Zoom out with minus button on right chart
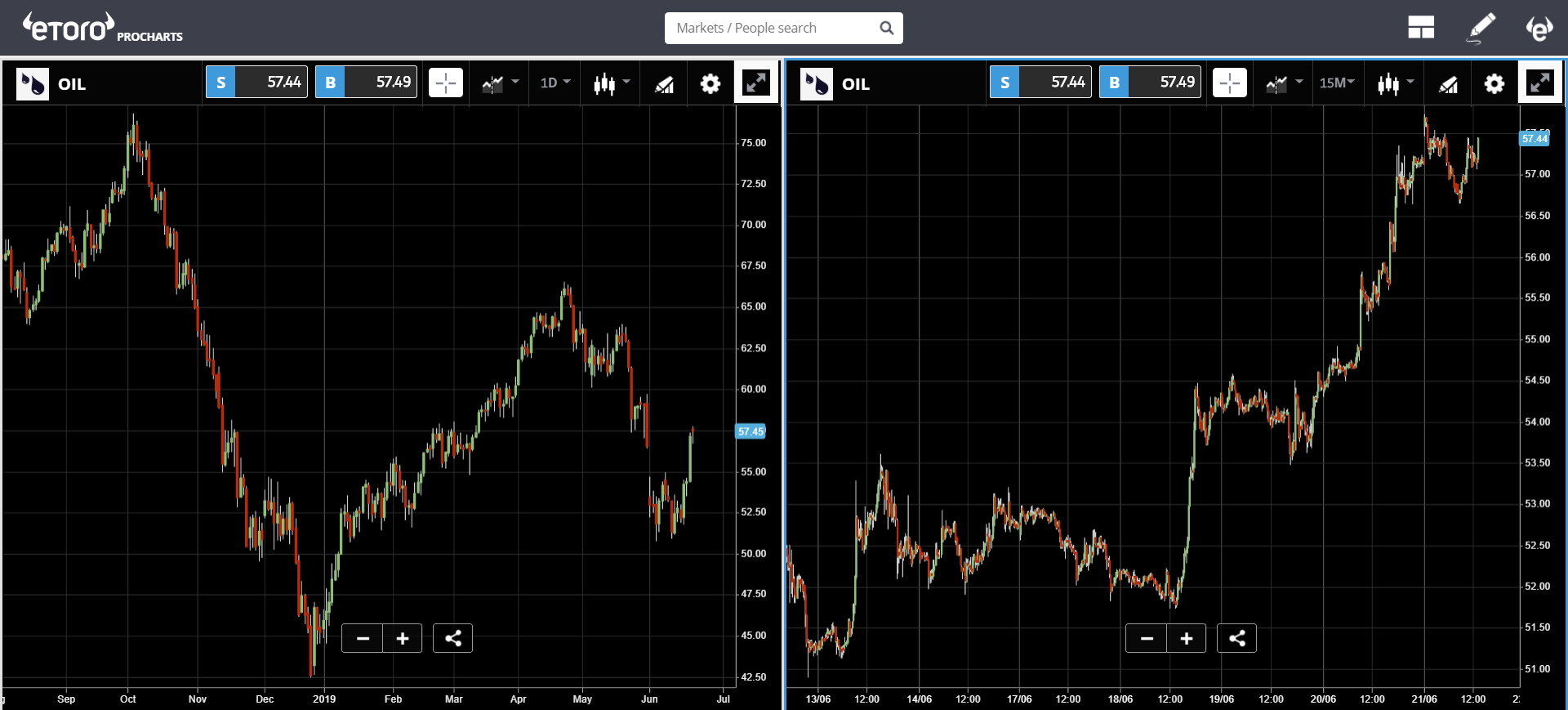Screen dimensions: 1568x710 click(x=1147, y=638)
